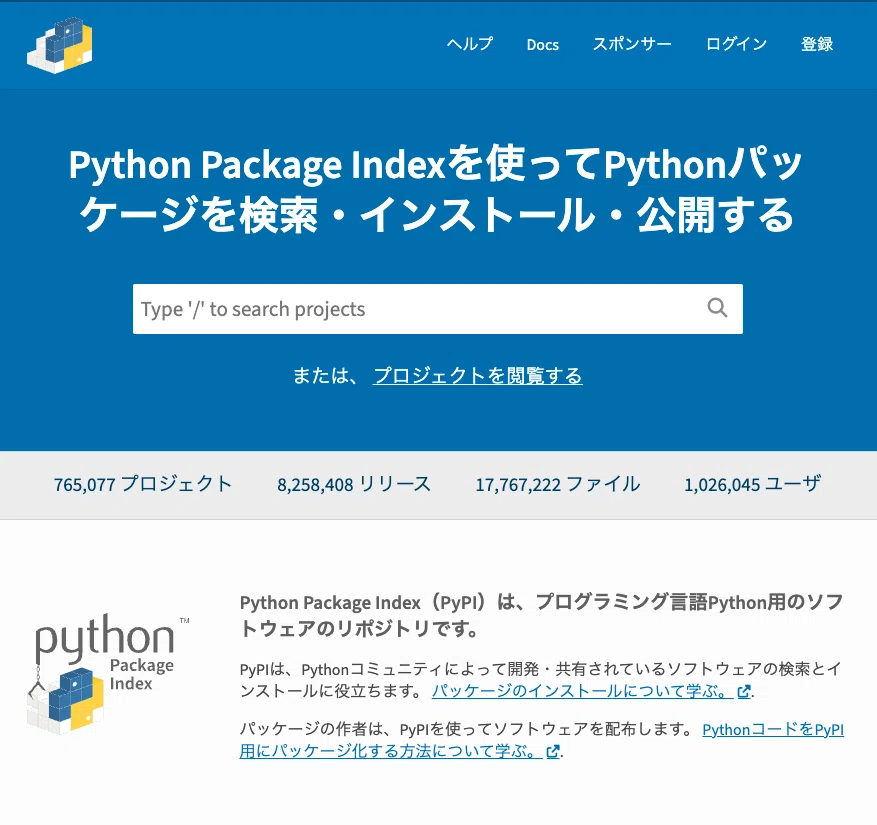Click the python Package Index logo image

(x=107, y=675)
